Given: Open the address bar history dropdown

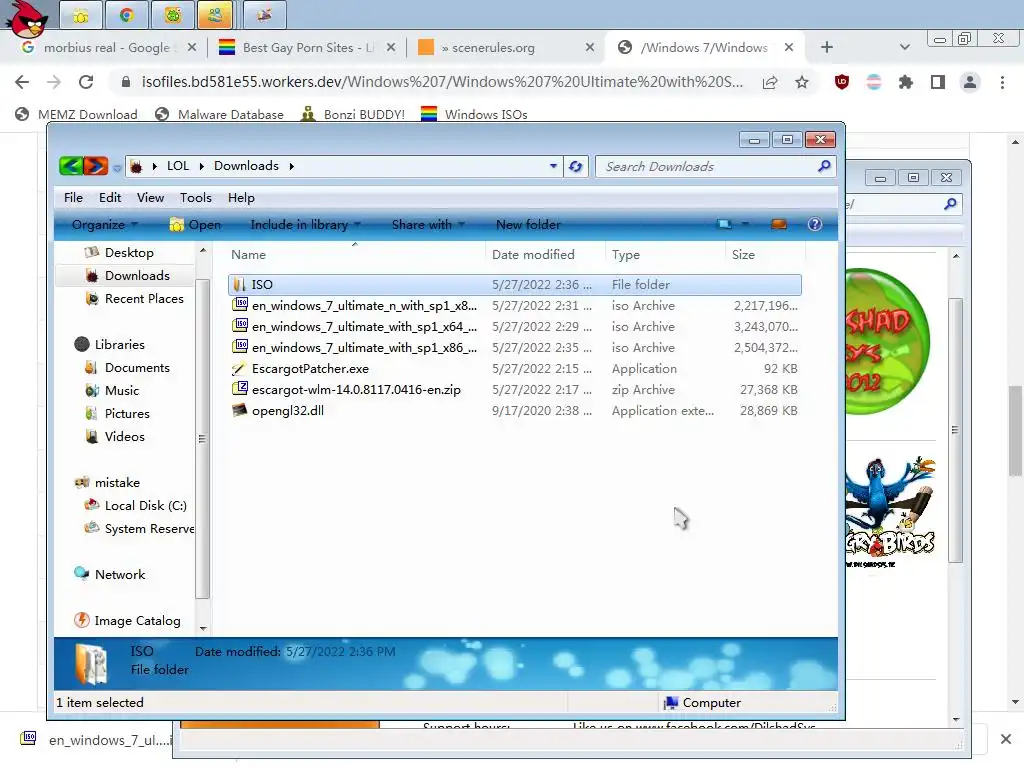Looking at the screenshot, I should click(x=553, y=166).
